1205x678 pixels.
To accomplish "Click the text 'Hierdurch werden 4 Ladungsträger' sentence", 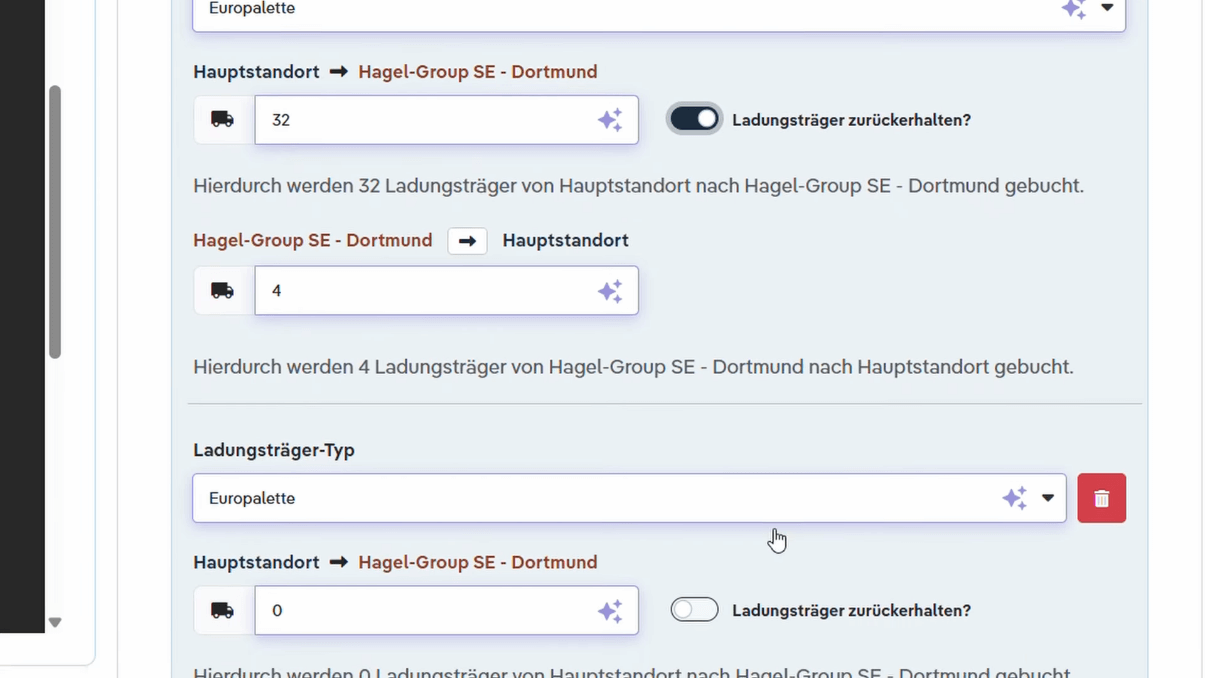I will [633, 367].
